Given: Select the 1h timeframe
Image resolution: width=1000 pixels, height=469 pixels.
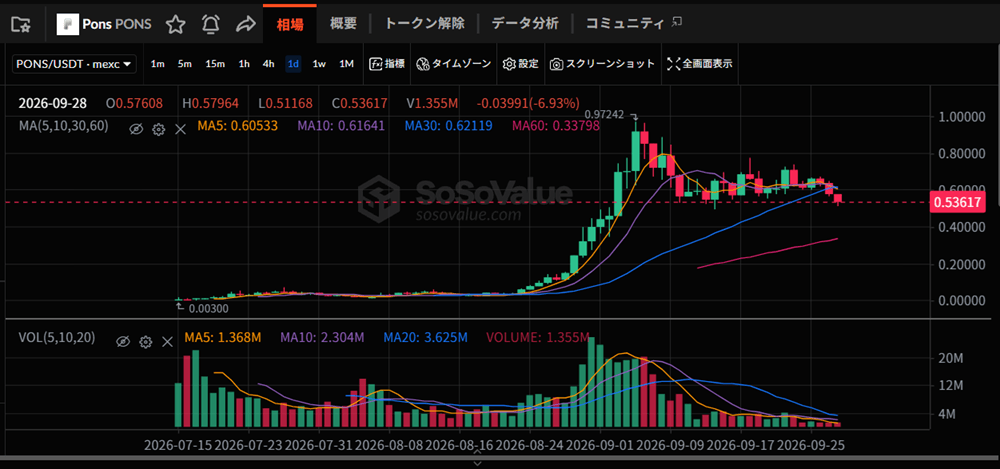Looking at the screenshot, I should (x=244, y=64).
